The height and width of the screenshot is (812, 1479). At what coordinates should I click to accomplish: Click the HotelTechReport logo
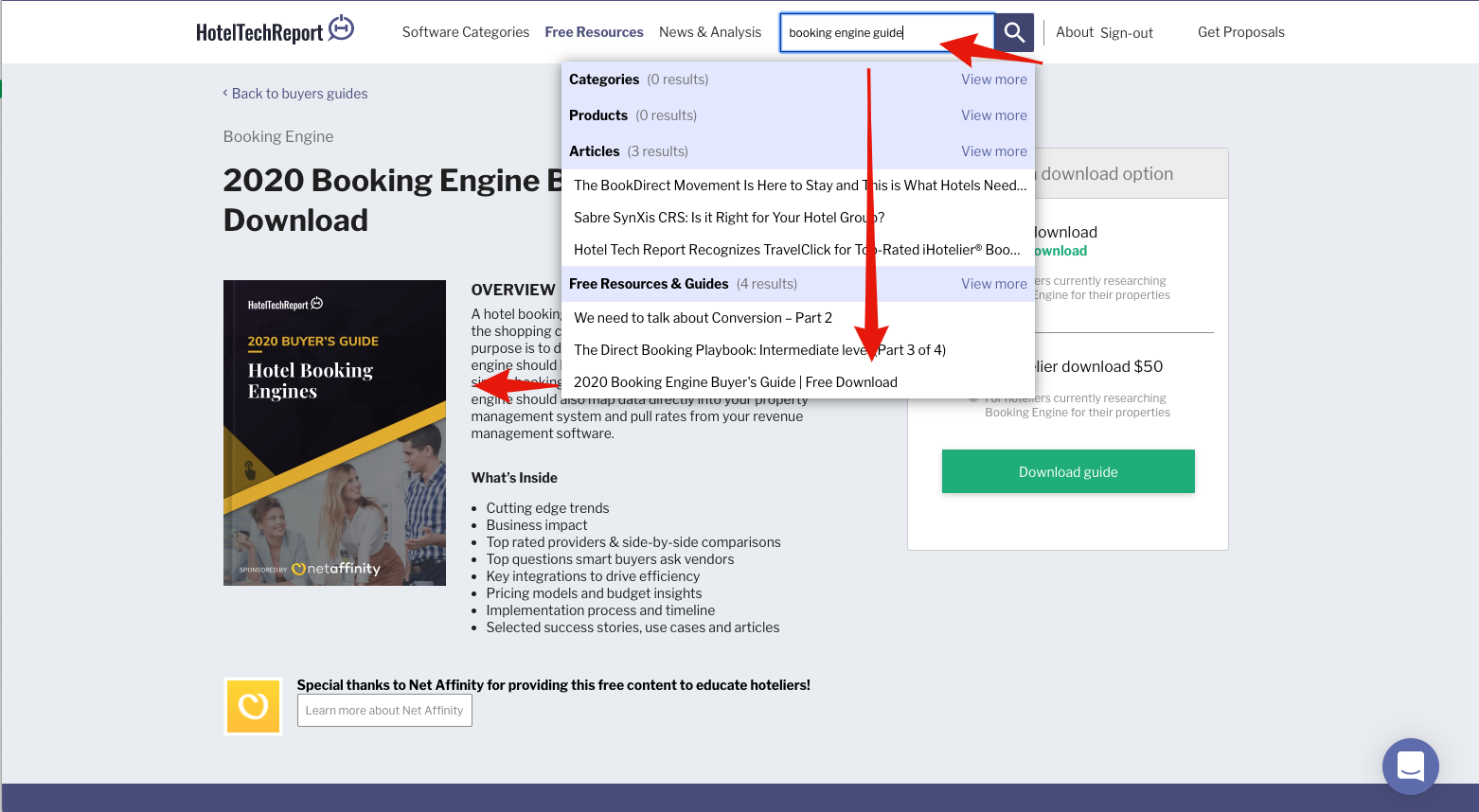[x=275, y=30]
